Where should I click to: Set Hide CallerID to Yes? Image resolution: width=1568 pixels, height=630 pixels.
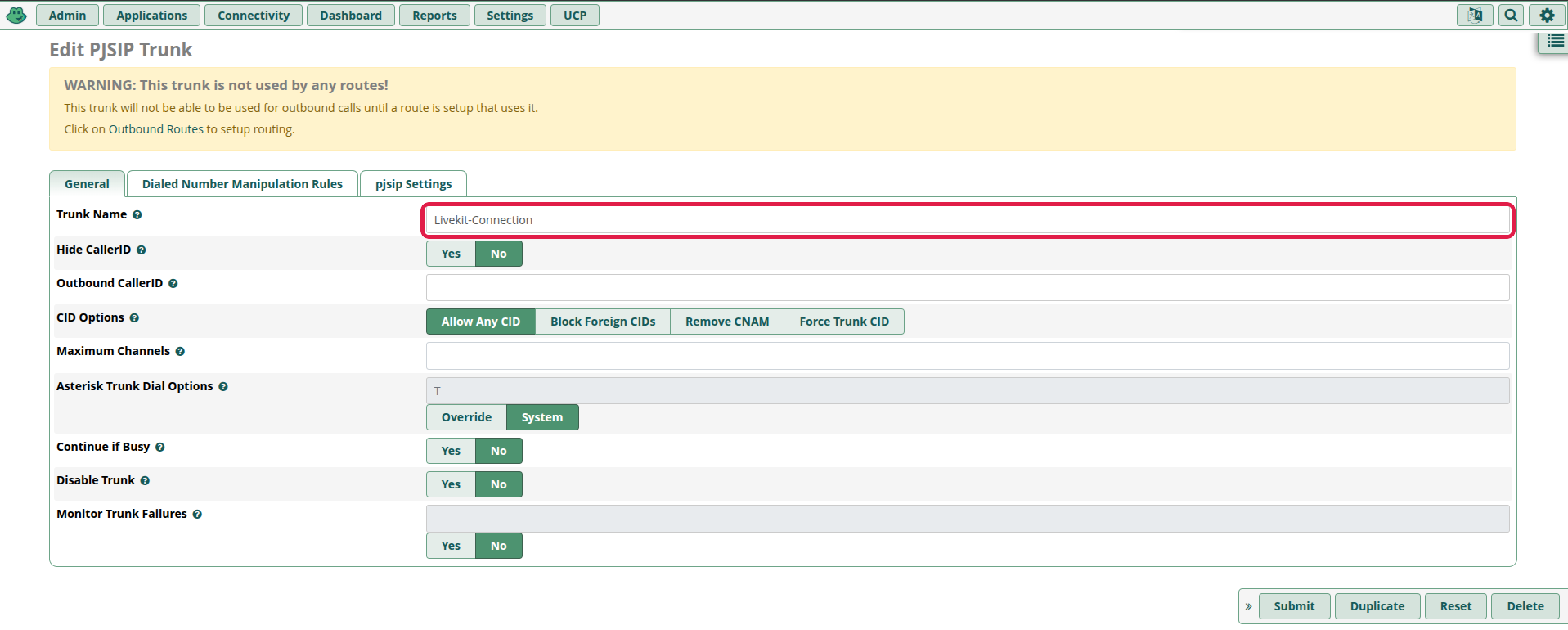pyautogui.click(x=451, y=254)
